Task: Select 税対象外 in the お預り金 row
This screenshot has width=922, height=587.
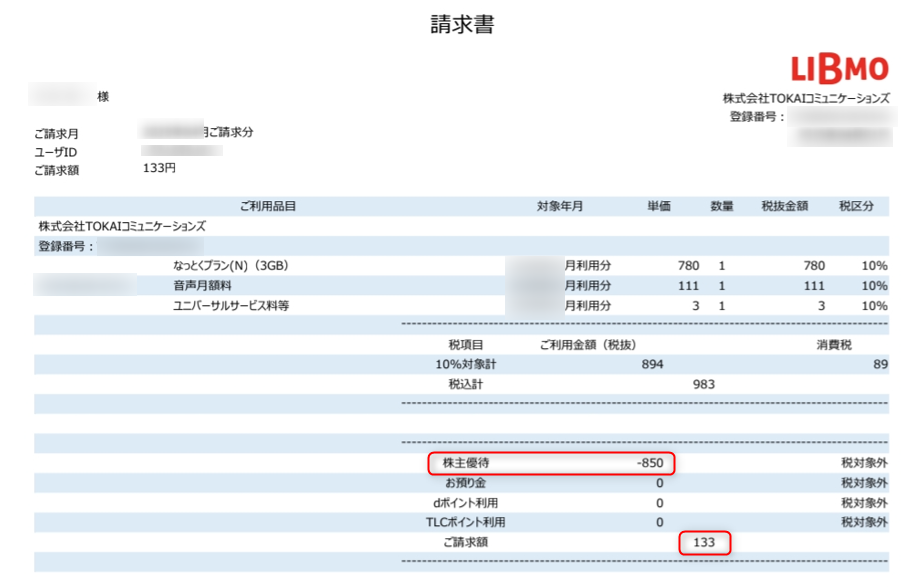Action: (864, 483)
